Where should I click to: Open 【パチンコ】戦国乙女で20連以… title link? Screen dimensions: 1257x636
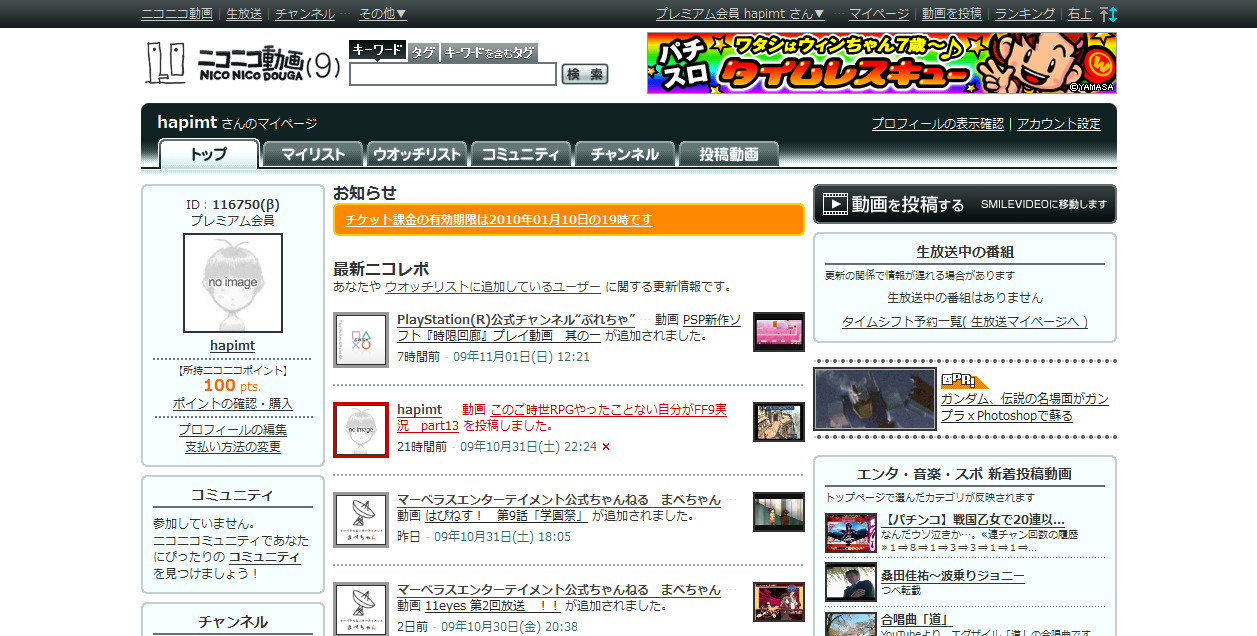click(x=973, y=520)
